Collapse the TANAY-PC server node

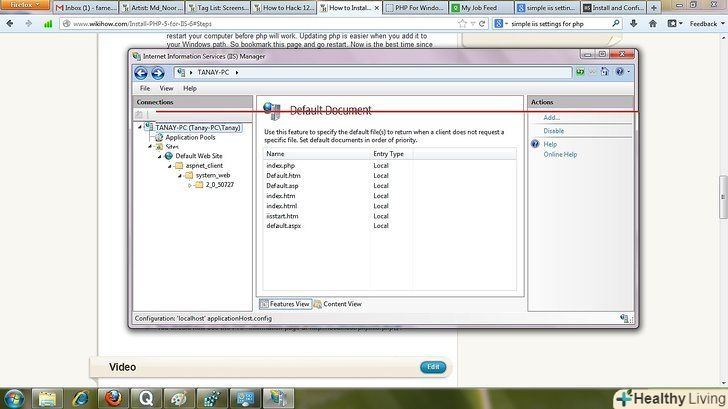(139, 128)
